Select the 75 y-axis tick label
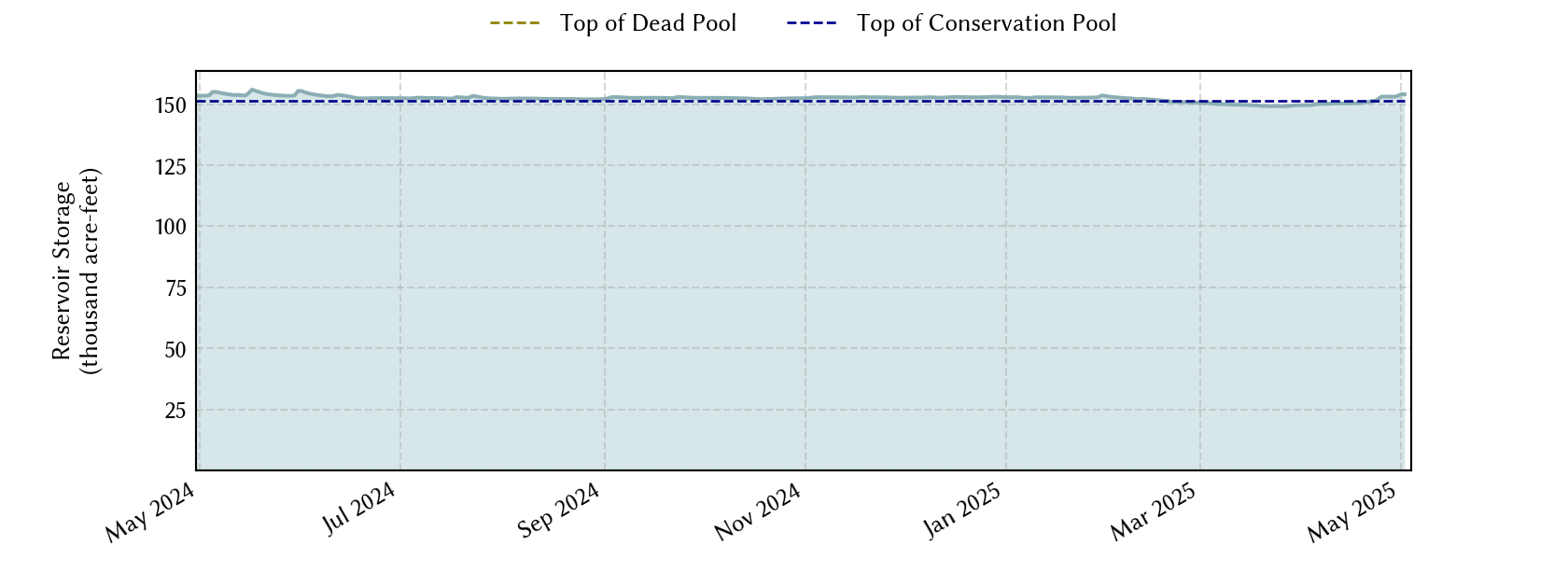This screenshot has height=588, width=1568. pos(175,289)
